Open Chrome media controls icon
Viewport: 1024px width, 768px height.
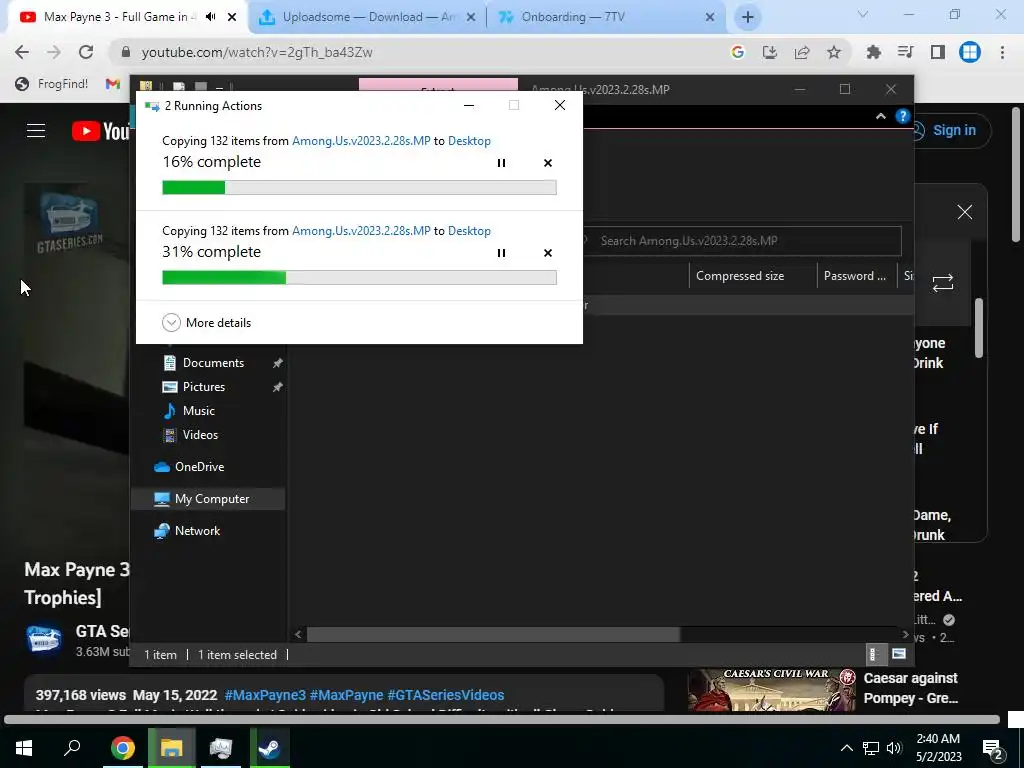[x=905, y=52]
